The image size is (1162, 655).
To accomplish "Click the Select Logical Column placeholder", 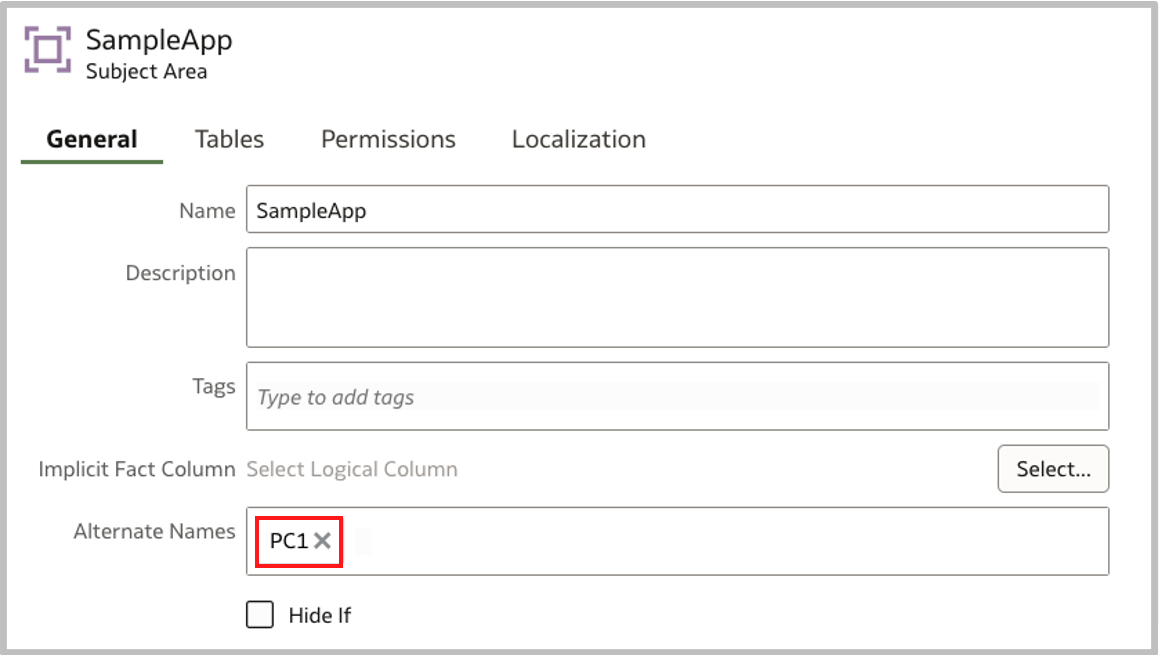I will click(352, 469).
